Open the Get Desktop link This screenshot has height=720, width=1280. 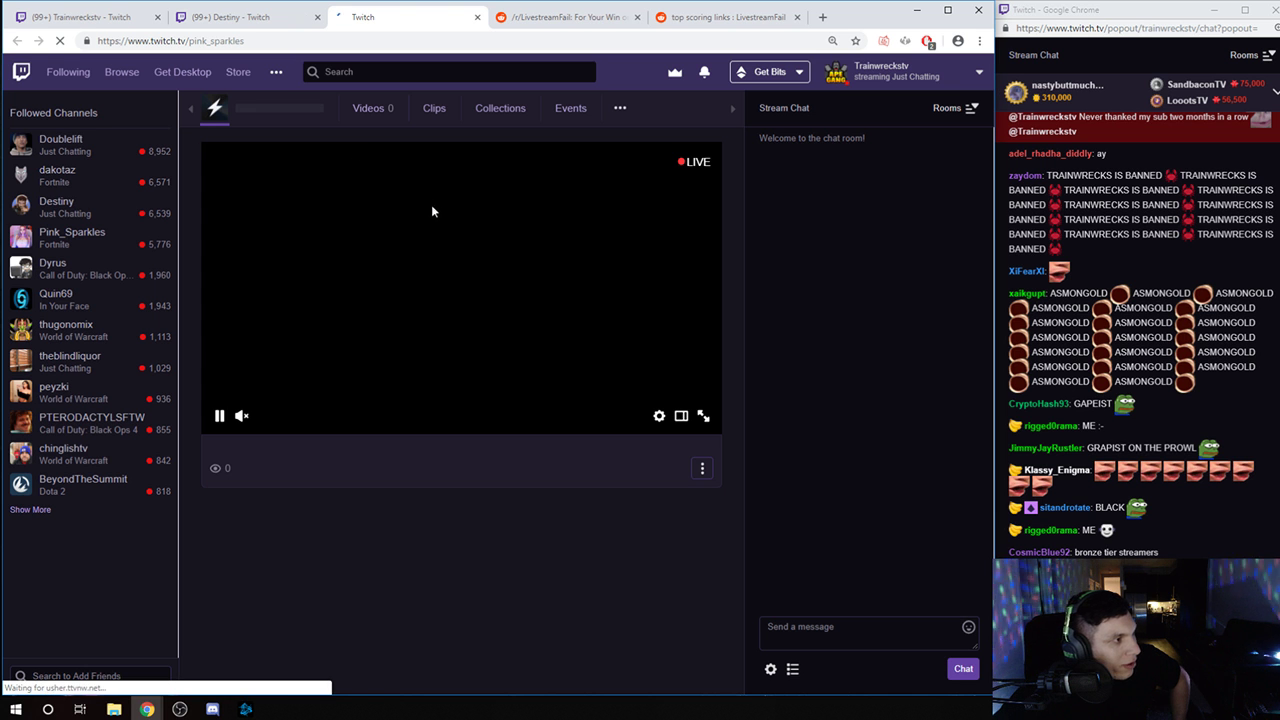182,72
